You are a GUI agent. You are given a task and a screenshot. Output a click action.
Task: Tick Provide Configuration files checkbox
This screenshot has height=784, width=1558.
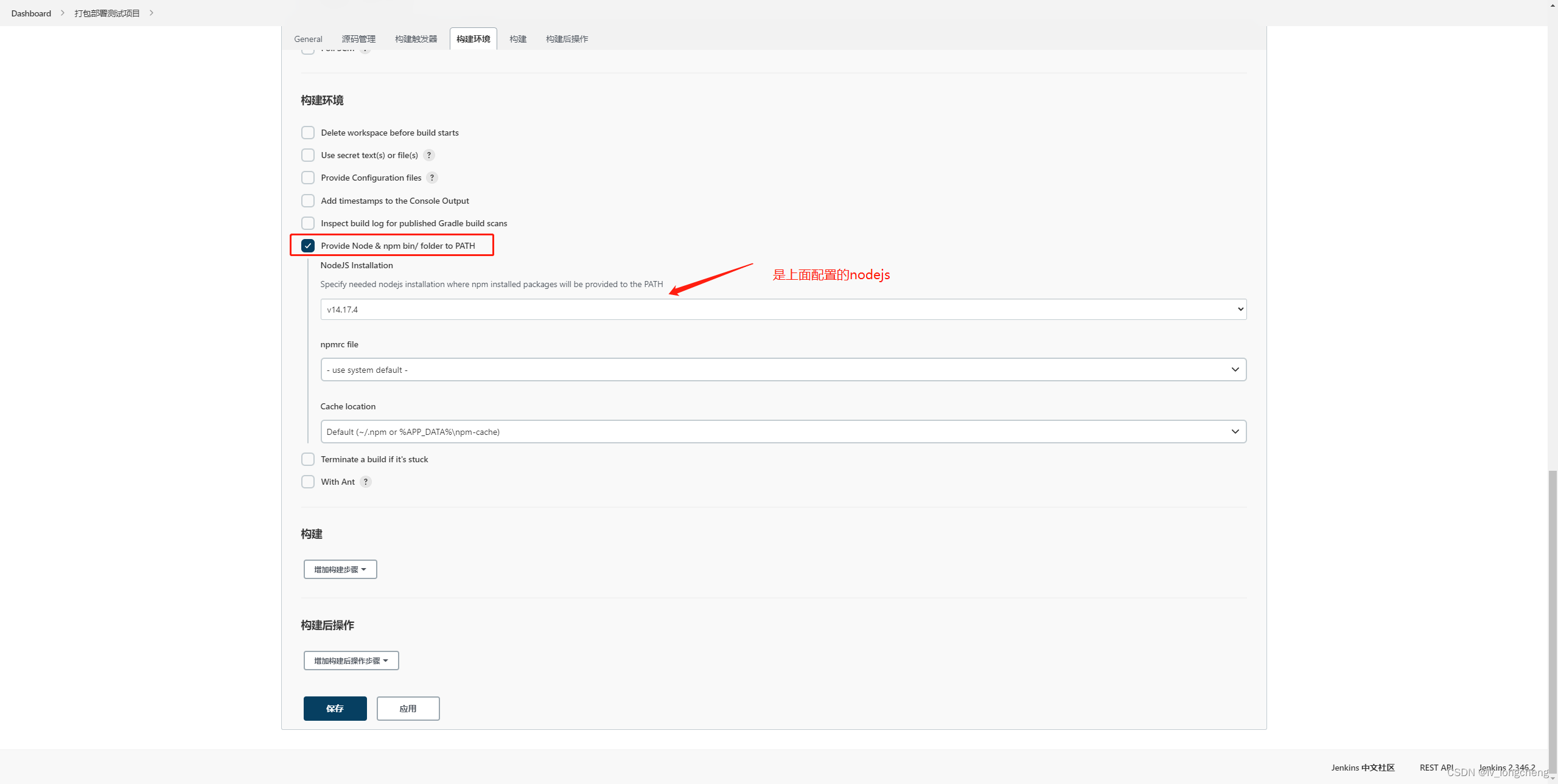(x=308, y=178)
